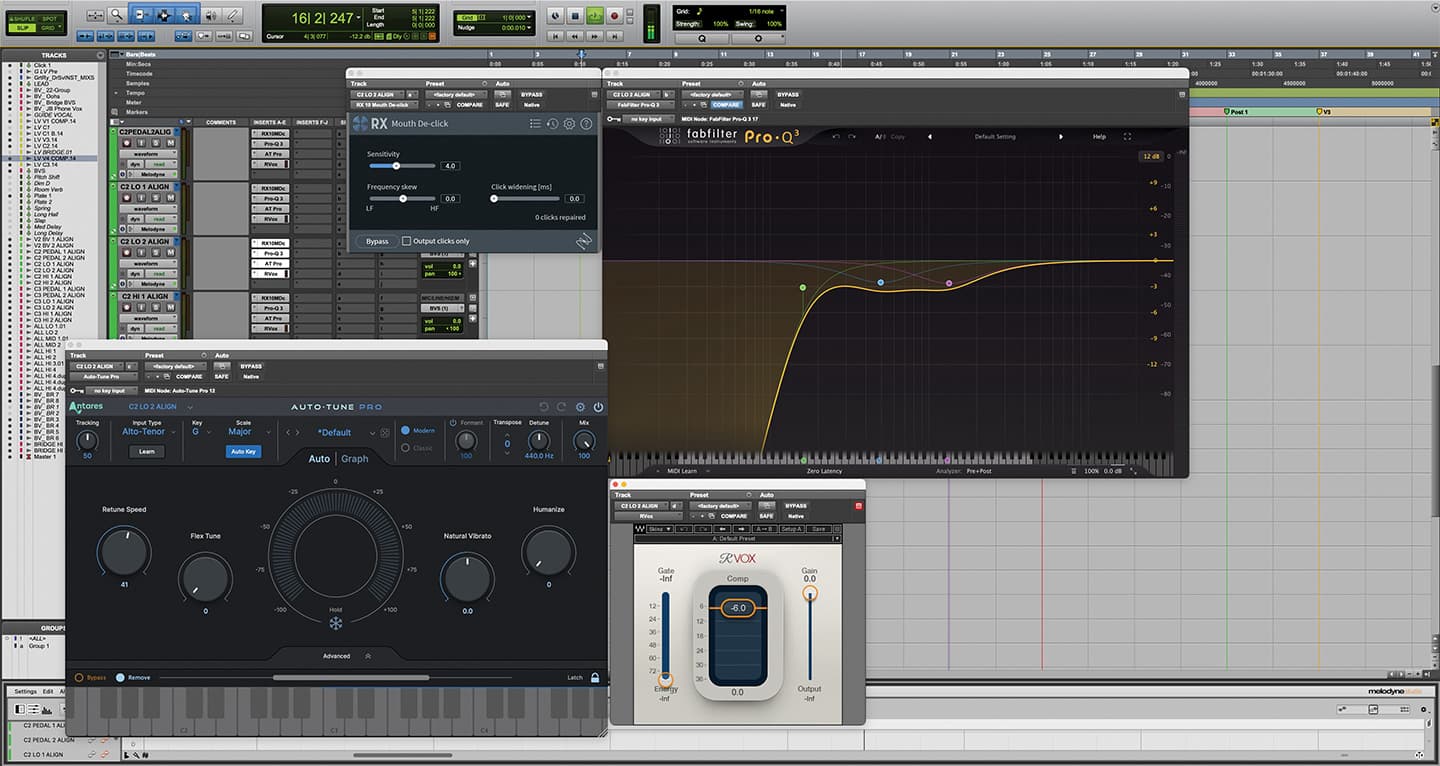Image resolution: width=1440 pixels, height=766 pixels.
Task: Toggle COMPARE in the Pro-Q 3 header
Action: click(x=727, y=104)
